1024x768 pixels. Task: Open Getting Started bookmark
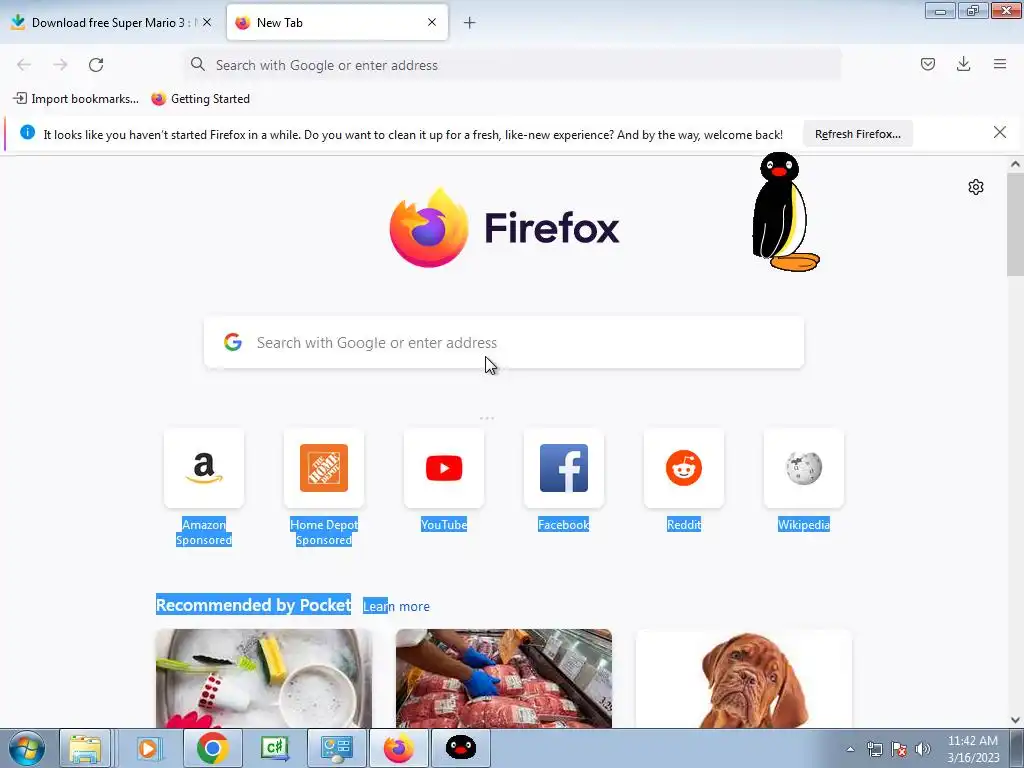click(x=200, y=99)
